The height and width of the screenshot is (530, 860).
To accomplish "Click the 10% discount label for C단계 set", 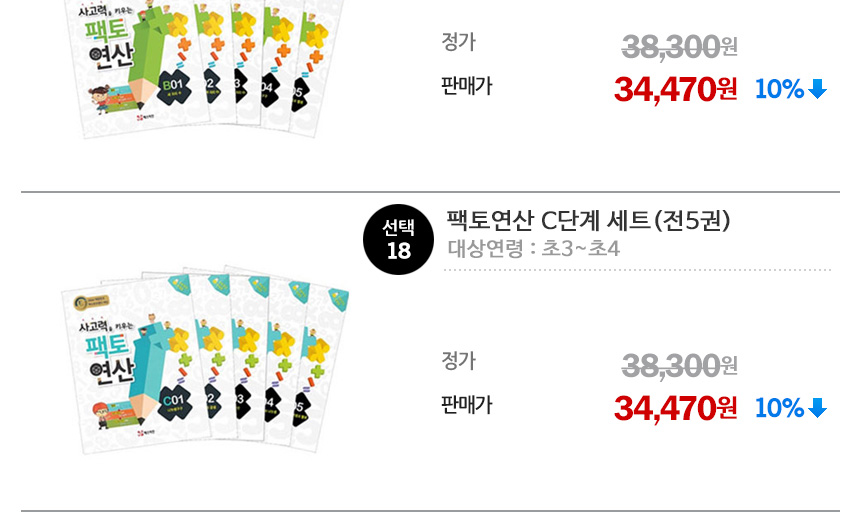I will point(780,408).
